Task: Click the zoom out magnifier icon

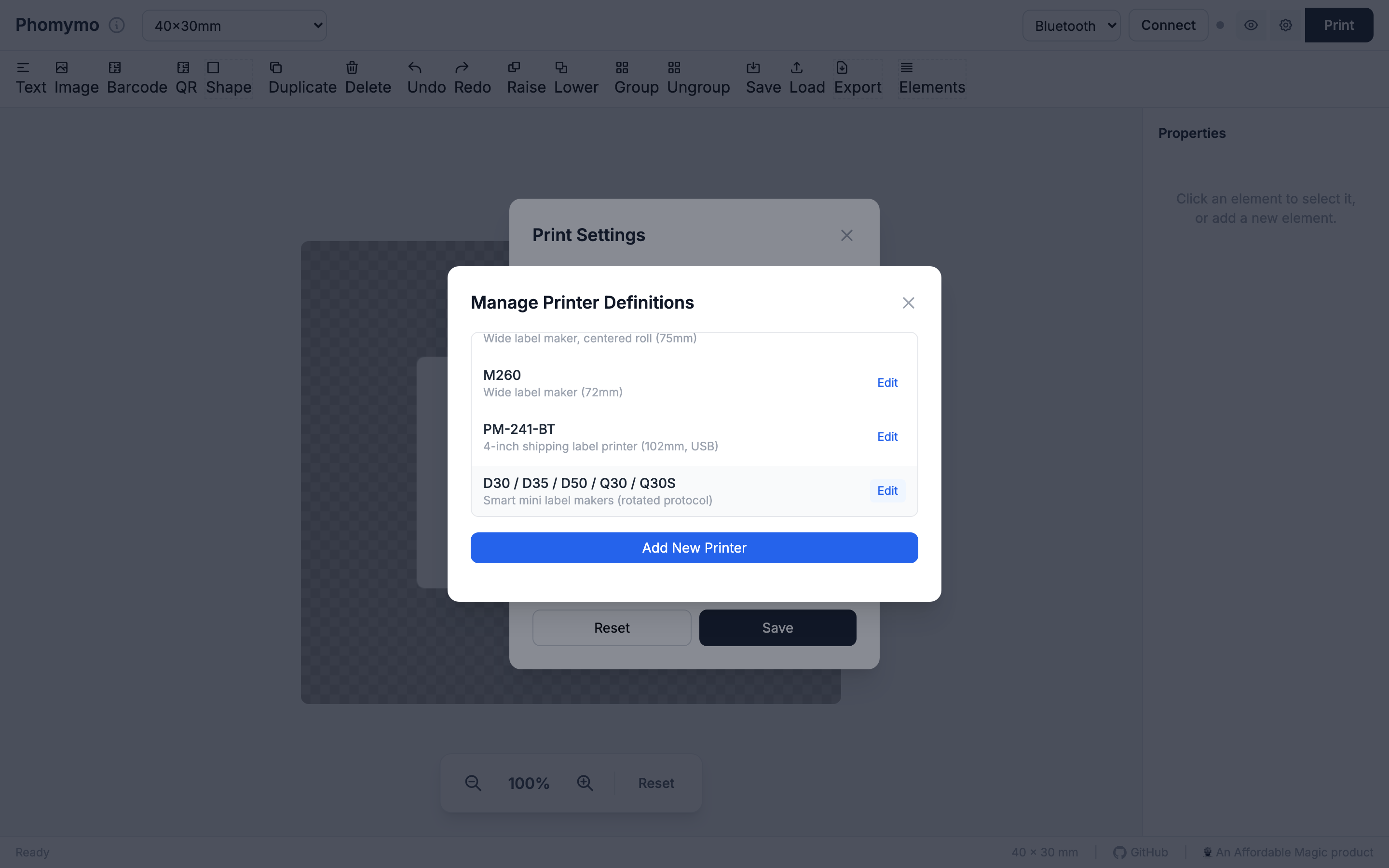Action: 473,783
